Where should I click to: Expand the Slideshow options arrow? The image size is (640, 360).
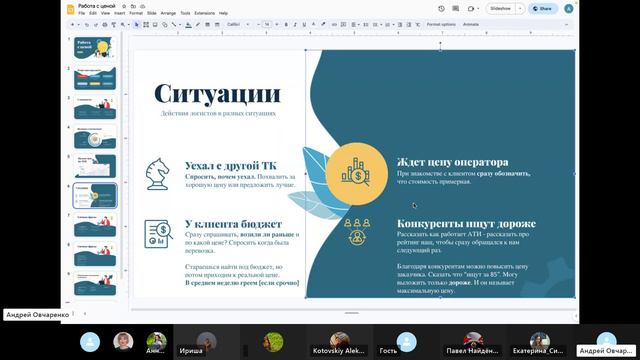pos(520,9)
